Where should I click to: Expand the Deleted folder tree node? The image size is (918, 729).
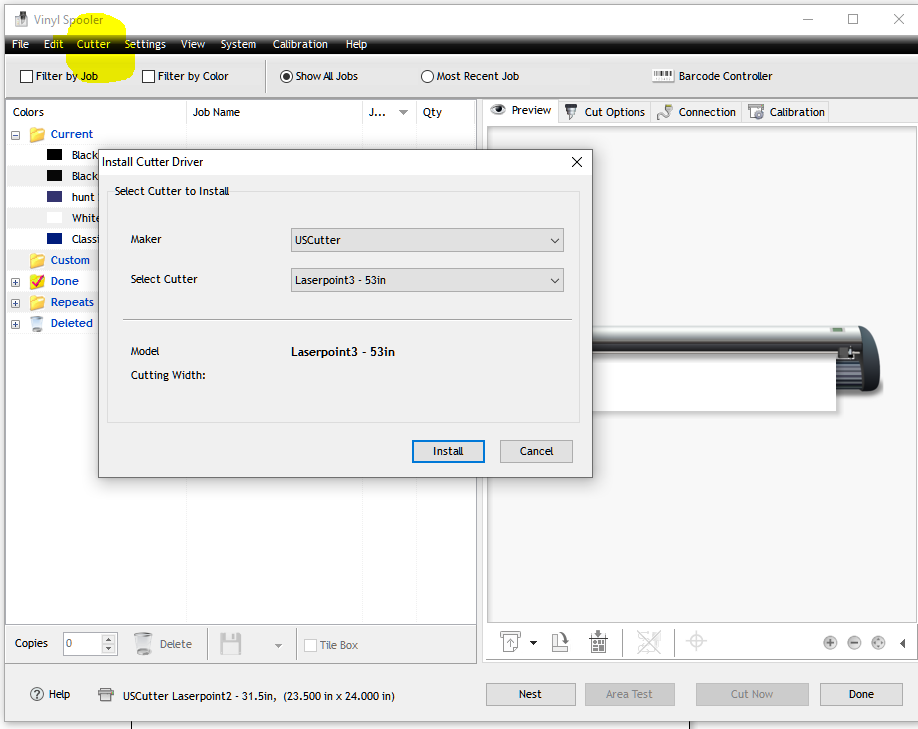(16, 324)
